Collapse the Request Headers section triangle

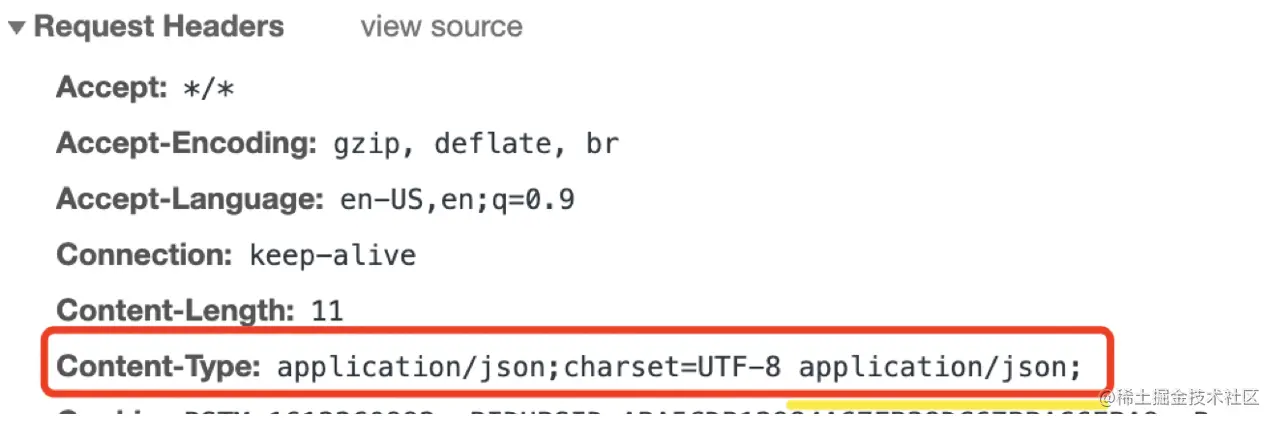pyautogui.click(x=17, y=28)
